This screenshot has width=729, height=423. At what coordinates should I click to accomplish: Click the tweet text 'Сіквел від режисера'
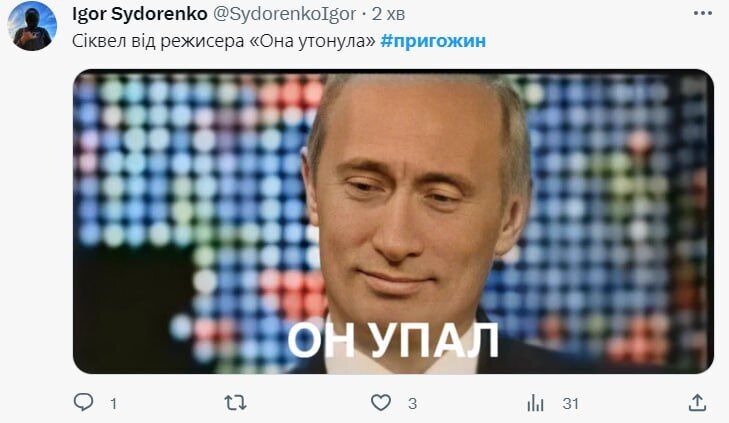[x=158, y=41]
